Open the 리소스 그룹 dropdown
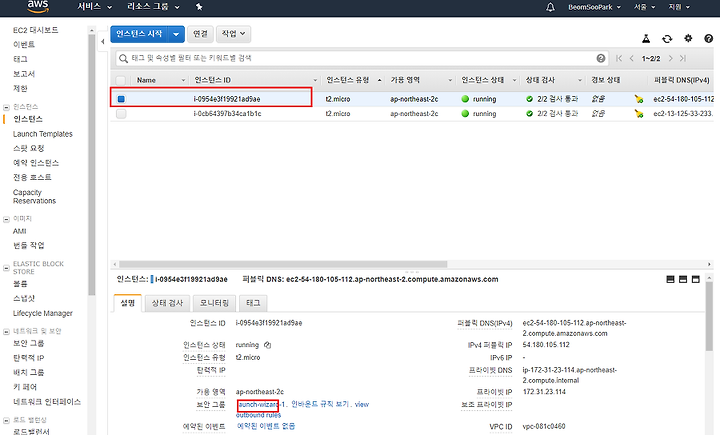The height and width of the screenshot is (435, 720). click(153, 7)
